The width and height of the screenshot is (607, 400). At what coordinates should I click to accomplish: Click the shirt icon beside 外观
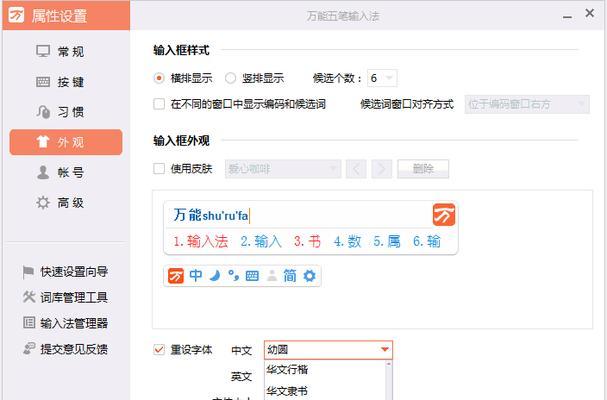pos(43,142)
